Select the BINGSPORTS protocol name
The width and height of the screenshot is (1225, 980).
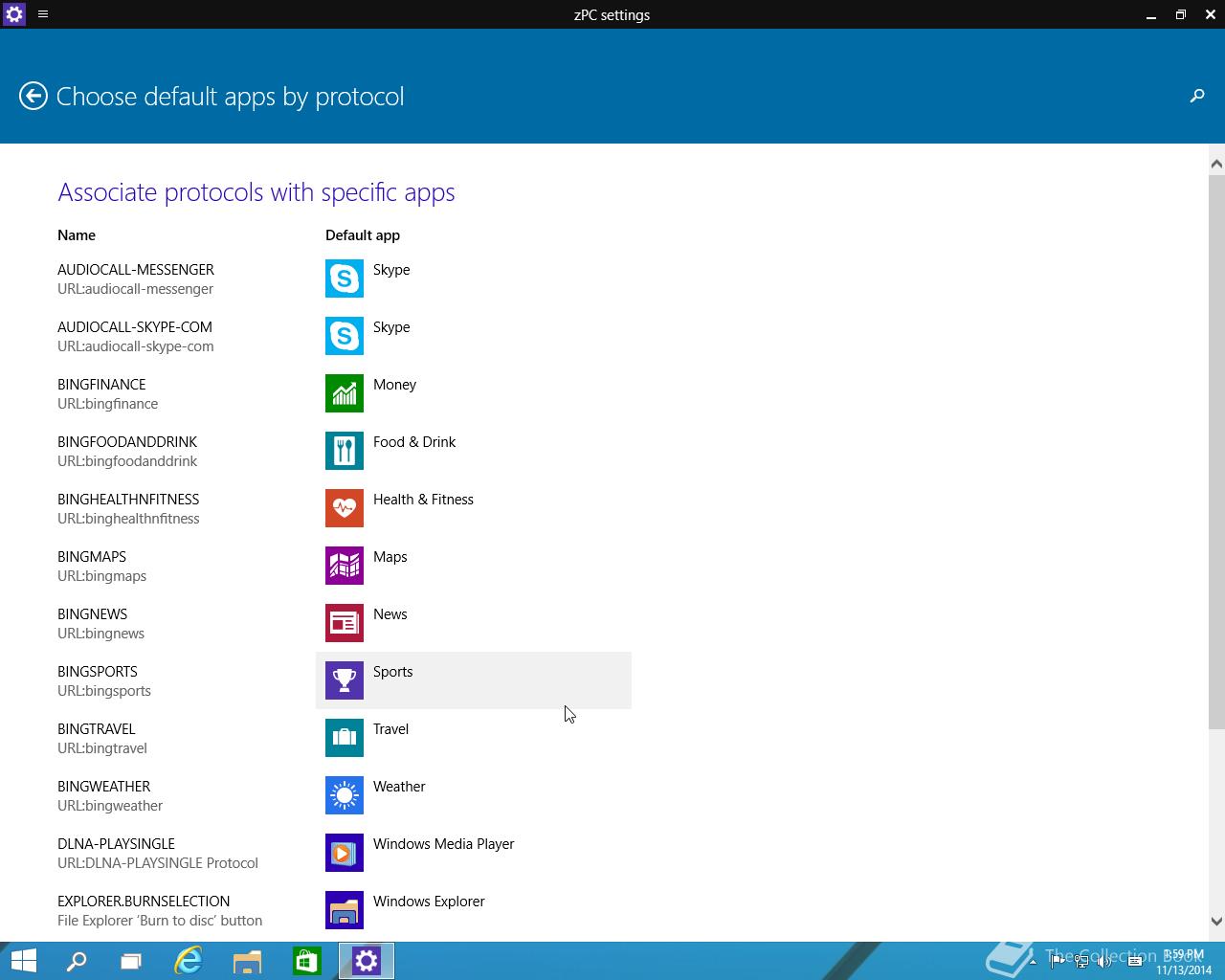(x=98, y=672)
